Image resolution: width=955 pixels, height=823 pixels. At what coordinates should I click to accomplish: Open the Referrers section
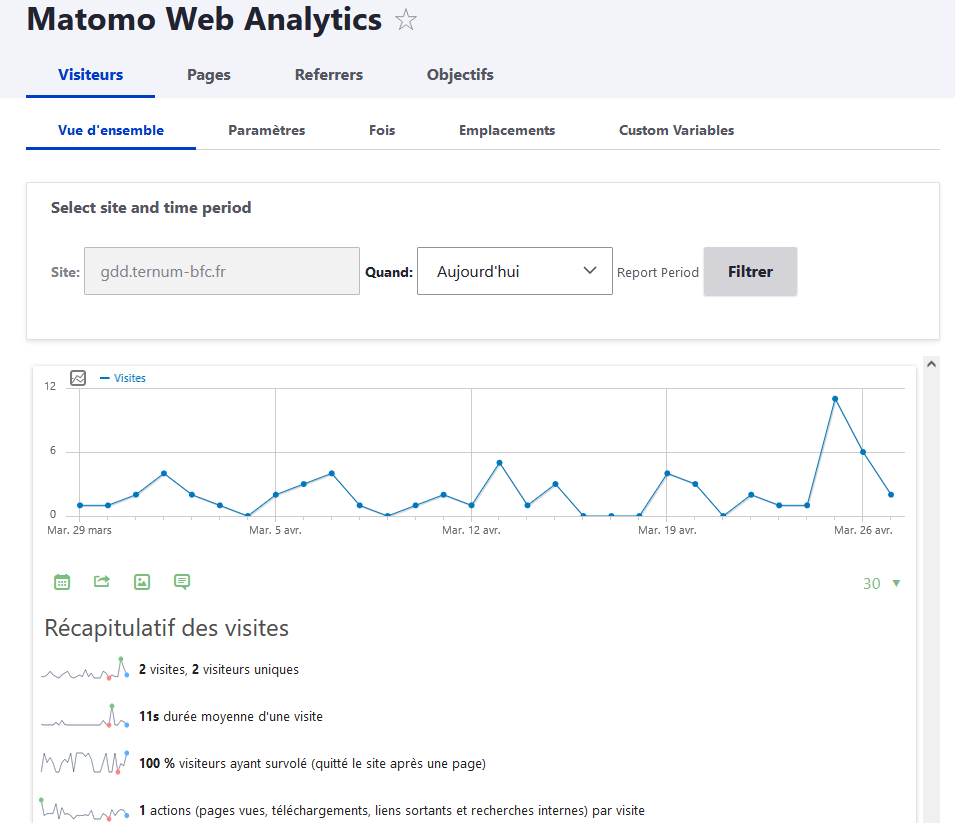click(x=328, y=74)
